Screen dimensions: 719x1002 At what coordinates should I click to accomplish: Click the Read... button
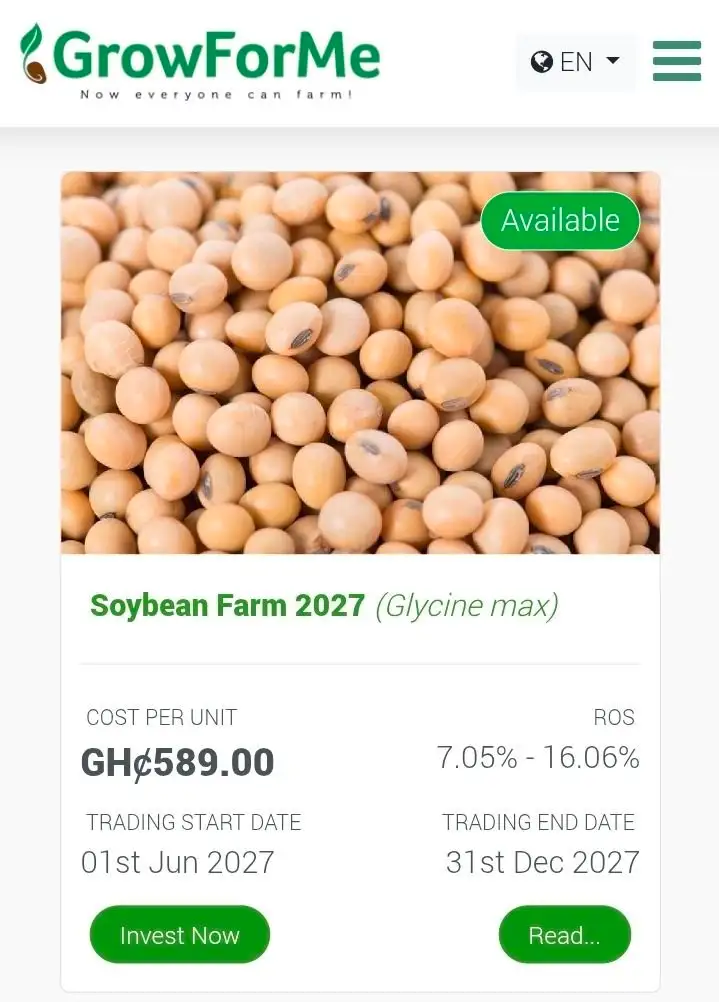pos(564,934)
